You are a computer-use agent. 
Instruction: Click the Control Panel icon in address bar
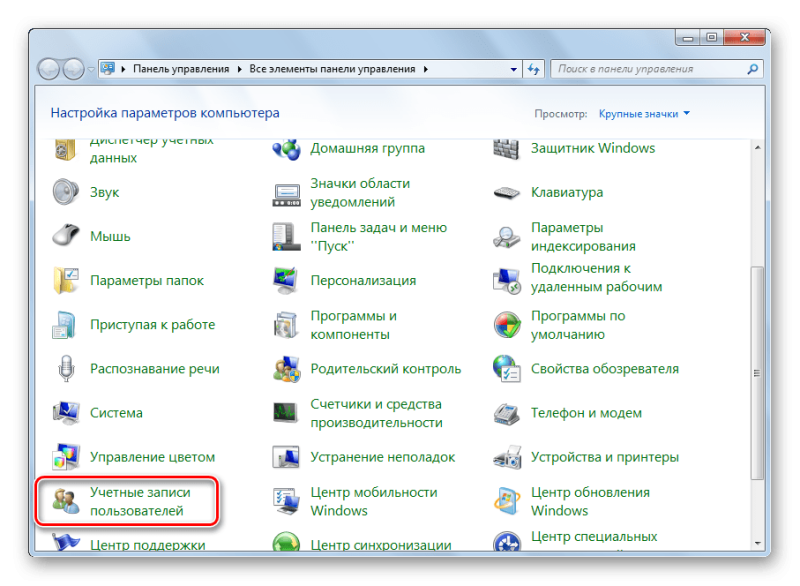108,68
